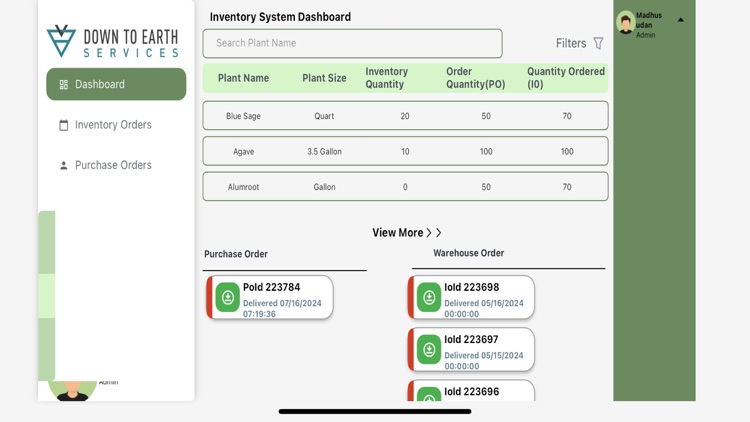Click the Inventory System Dashboard title
Viewport: 750px width, 422px height.
pyautogui.click(x=280, y=17)
